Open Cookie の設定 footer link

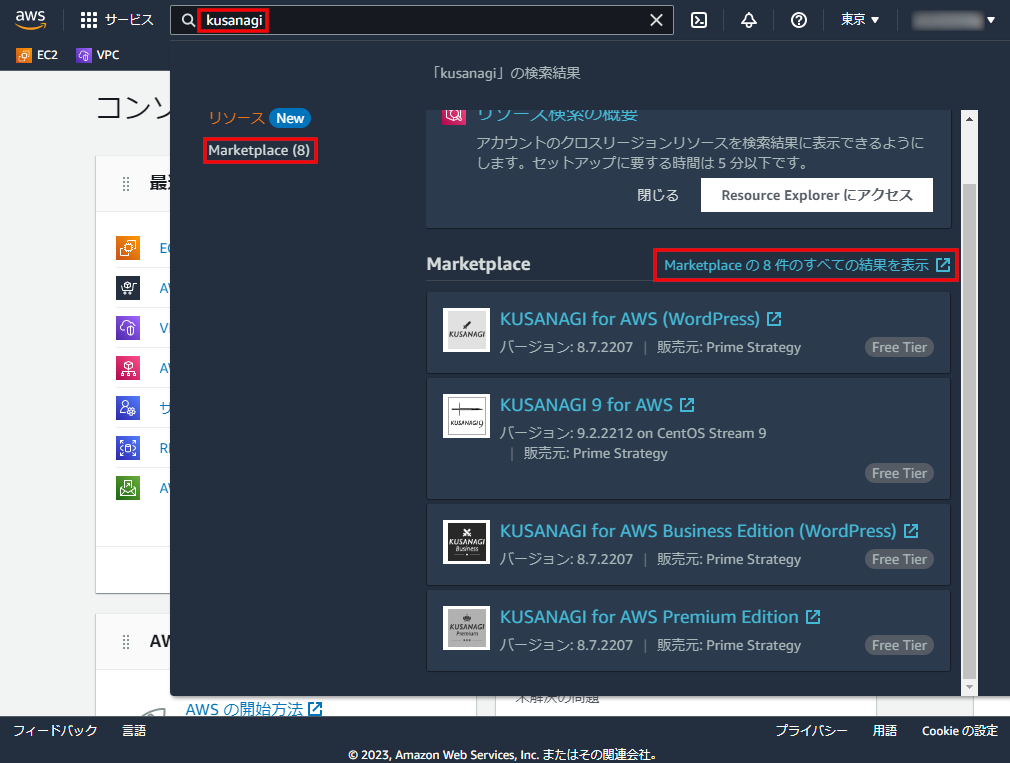pyautogui.click(x=960, y=731)
